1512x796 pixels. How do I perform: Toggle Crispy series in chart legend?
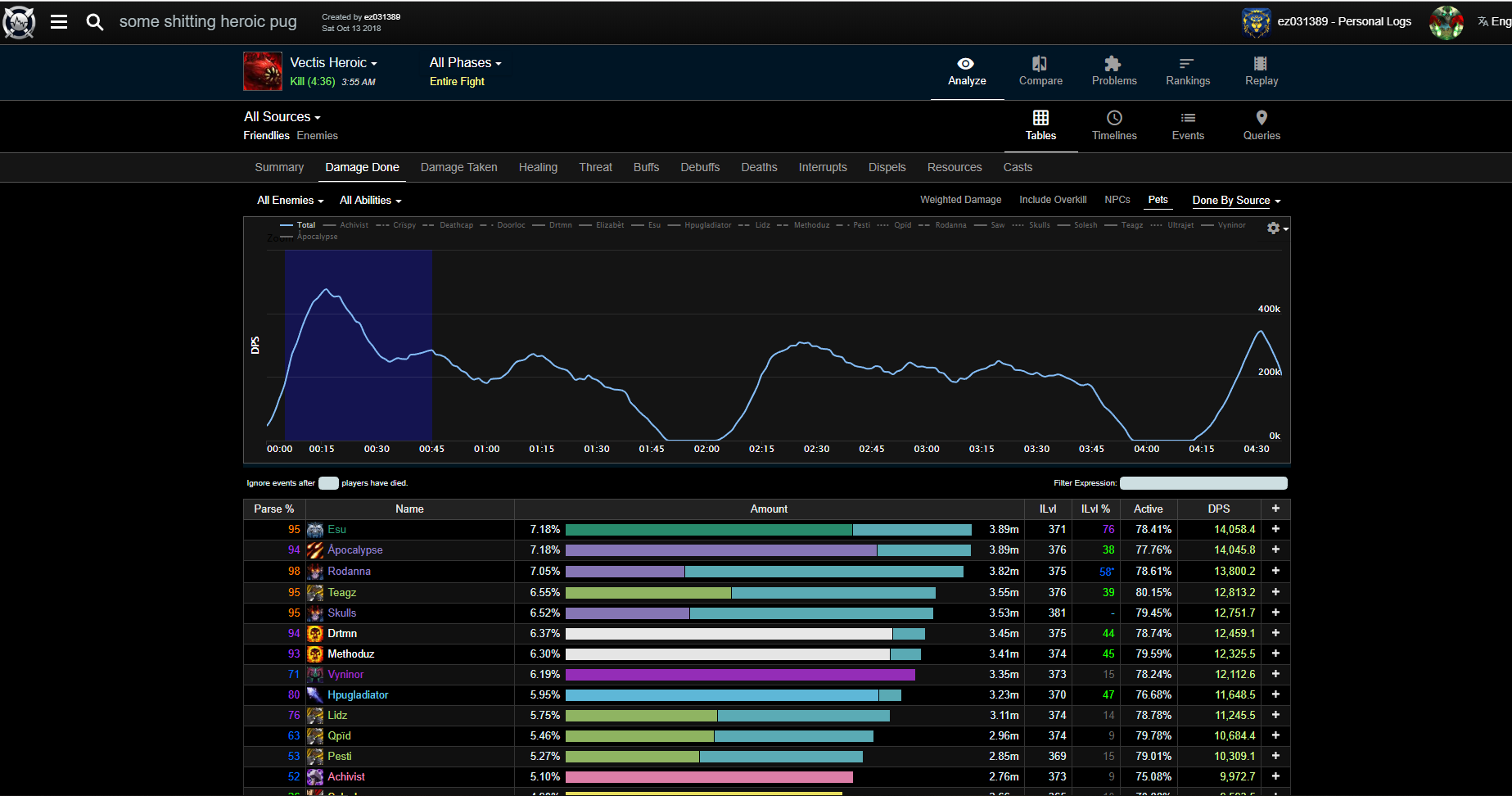coord(396,225)
